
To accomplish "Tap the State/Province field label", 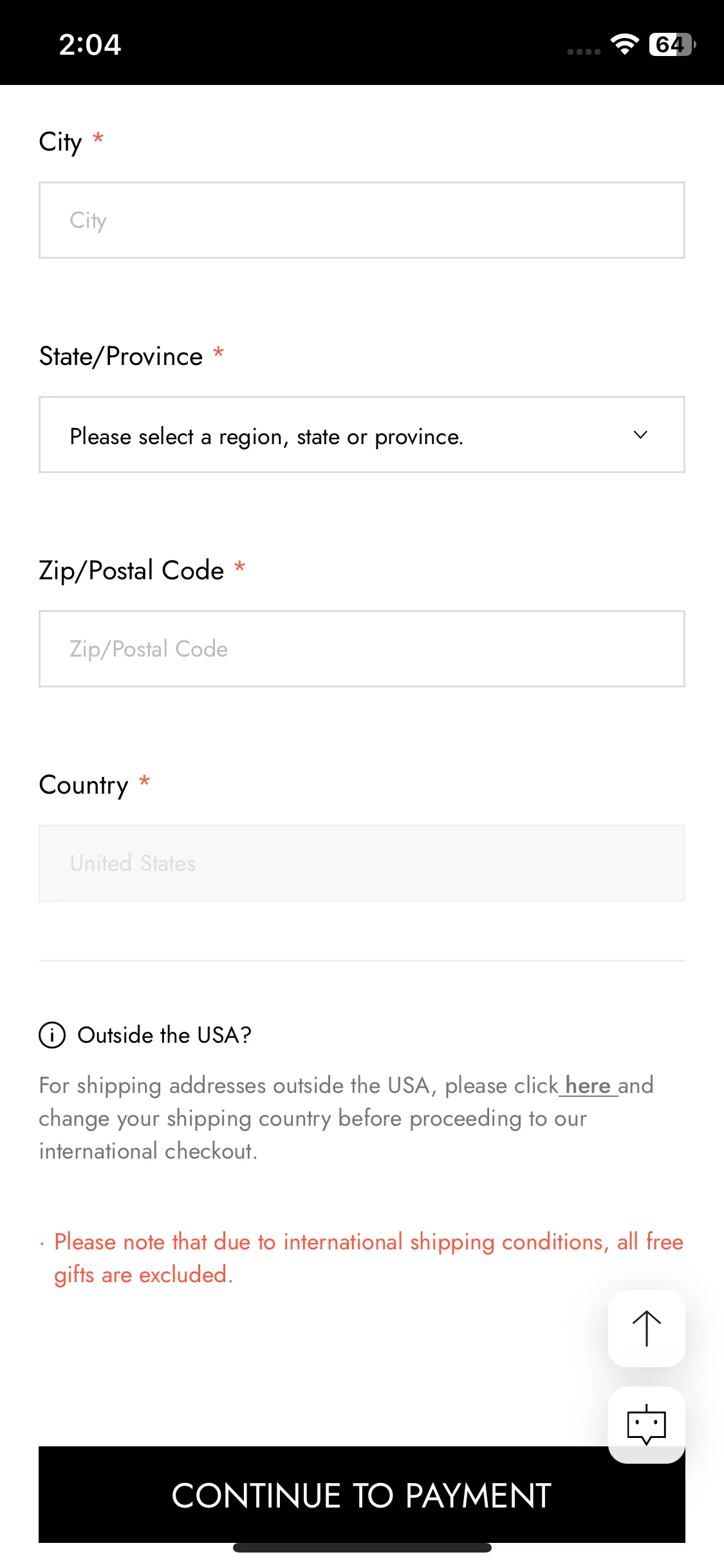I will 121,356.
